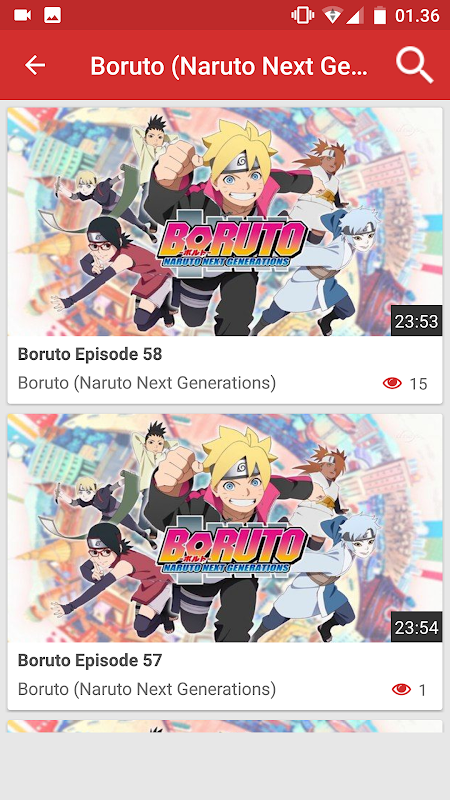
Task: Tap the video camera status bar icon
Action: 22,15
